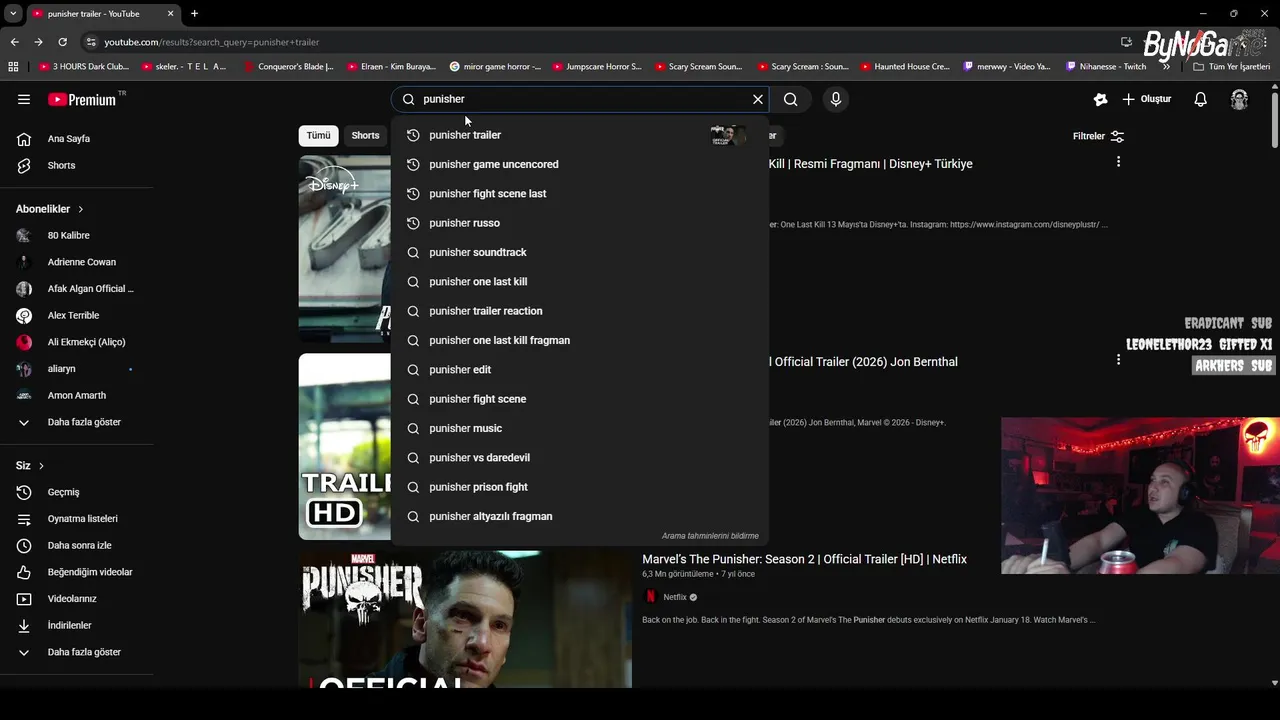Open the Tüm Yer İşaretleri bookmarks folder

pyautogui.click(x=1231, y=66)
